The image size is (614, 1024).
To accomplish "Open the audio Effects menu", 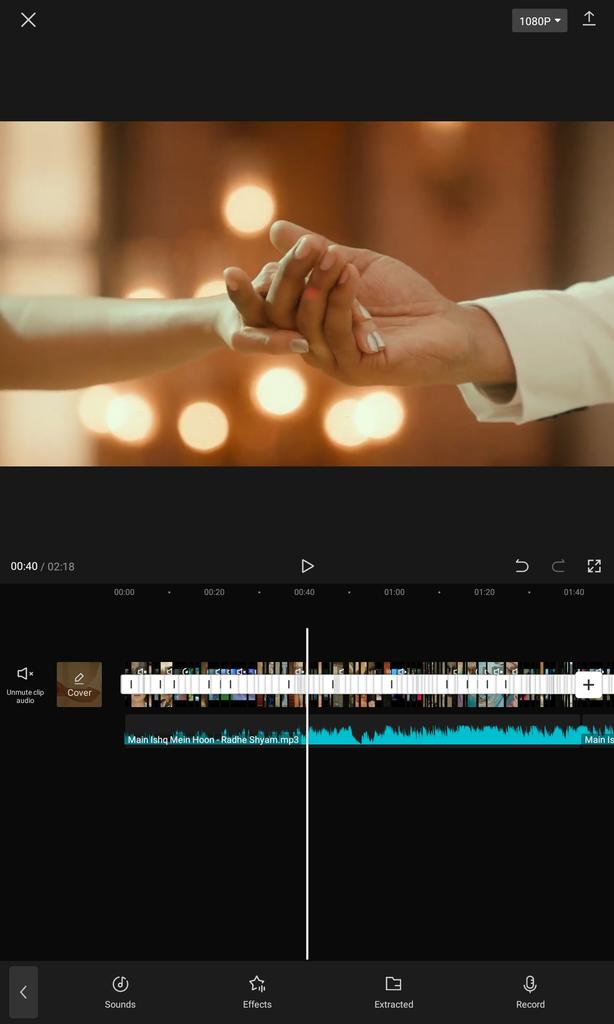I will point(257,992).
